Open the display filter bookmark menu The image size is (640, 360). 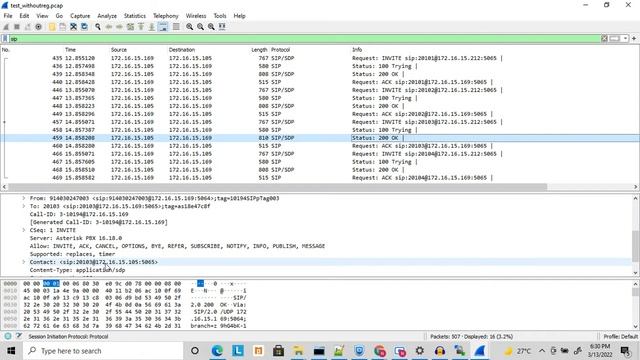(x=5, y=39)
